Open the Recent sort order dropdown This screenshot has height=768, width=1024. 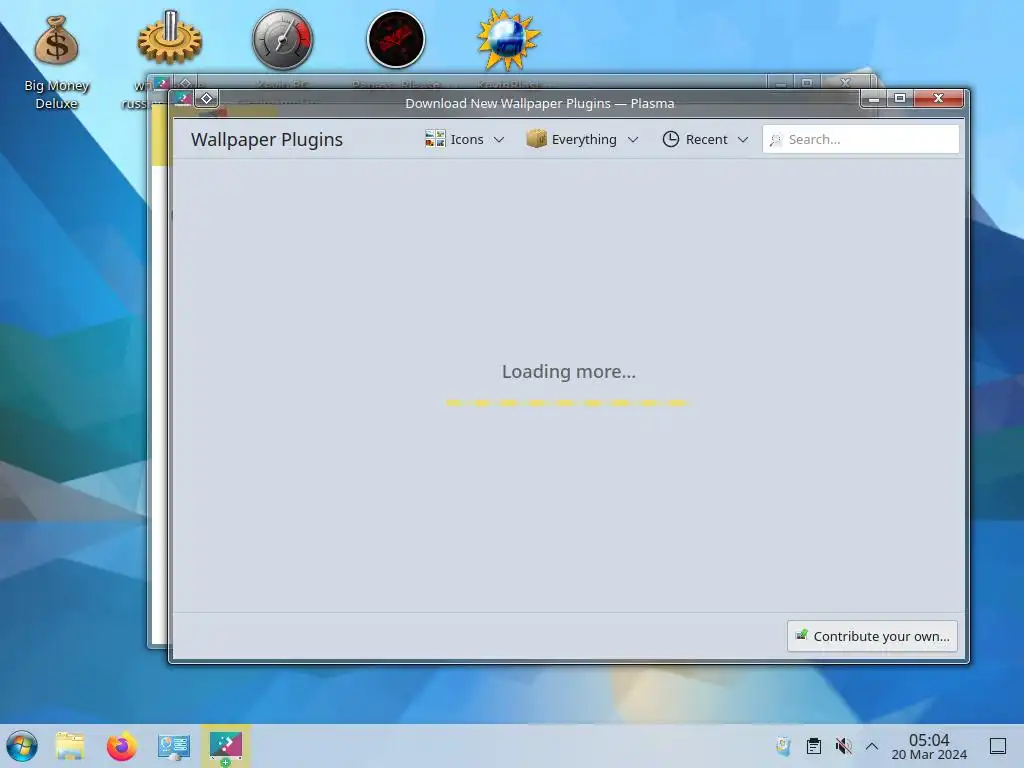[x=705, y=139]
